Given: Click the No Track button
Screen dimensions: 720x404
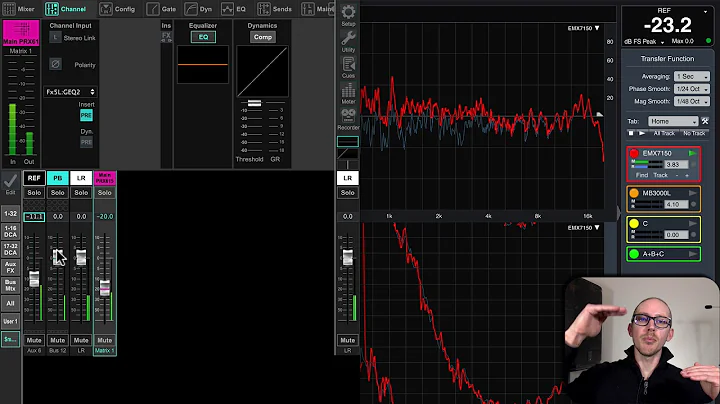Looking at the screenshot, I should pyautogui.click(x=694, y=133).
